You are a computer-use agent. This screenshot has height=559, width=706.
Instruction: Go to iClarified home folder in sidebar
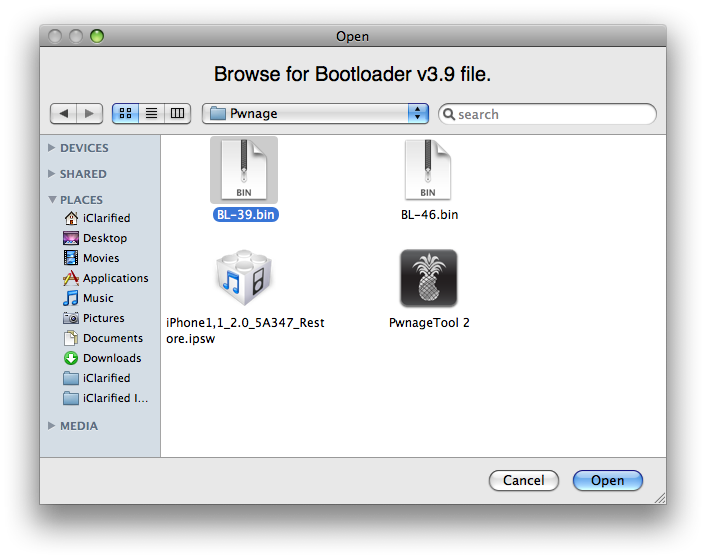pos(105,218)
